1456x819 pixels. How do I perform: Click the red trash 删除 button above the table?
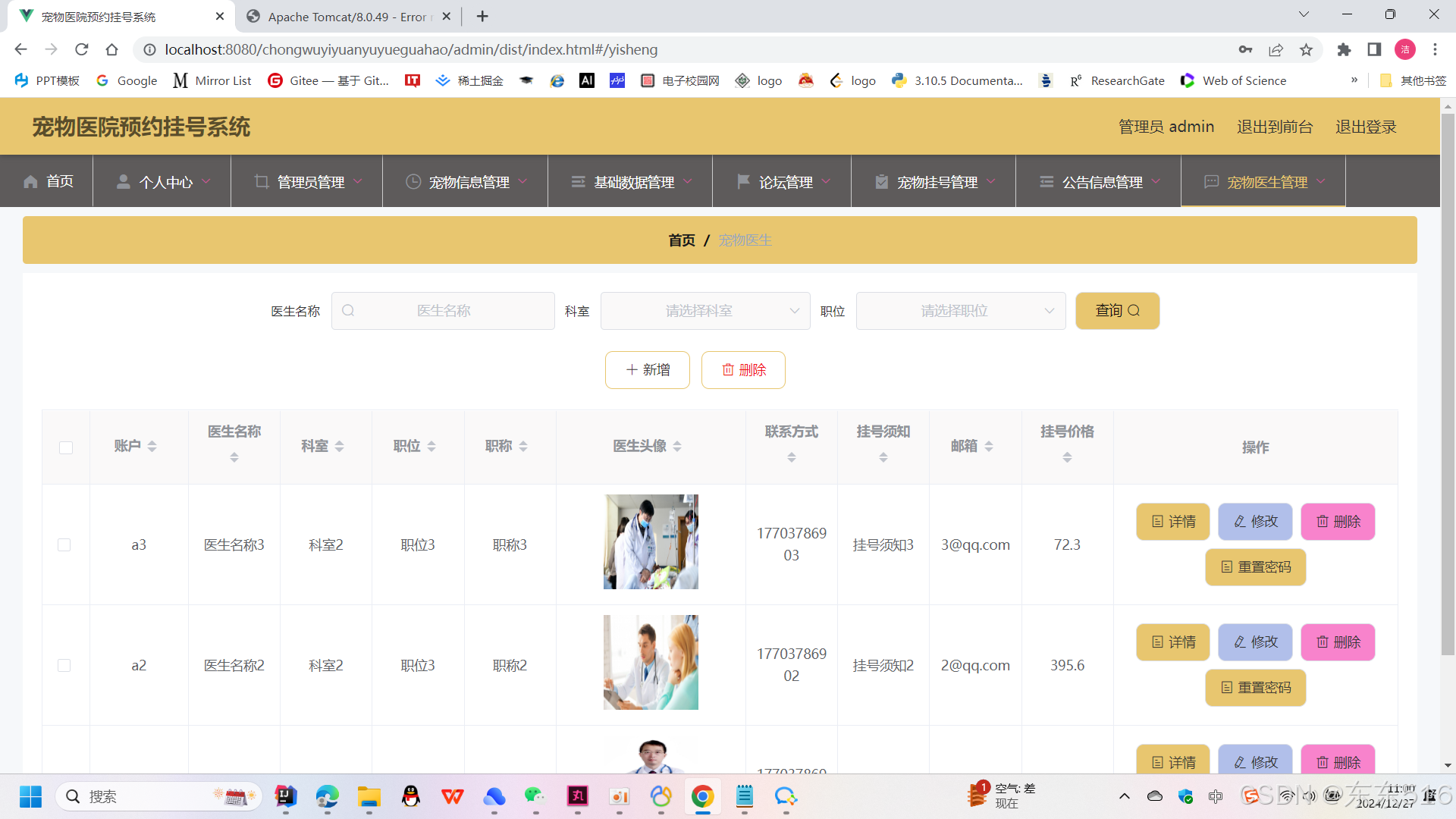(x=743, y=370)
